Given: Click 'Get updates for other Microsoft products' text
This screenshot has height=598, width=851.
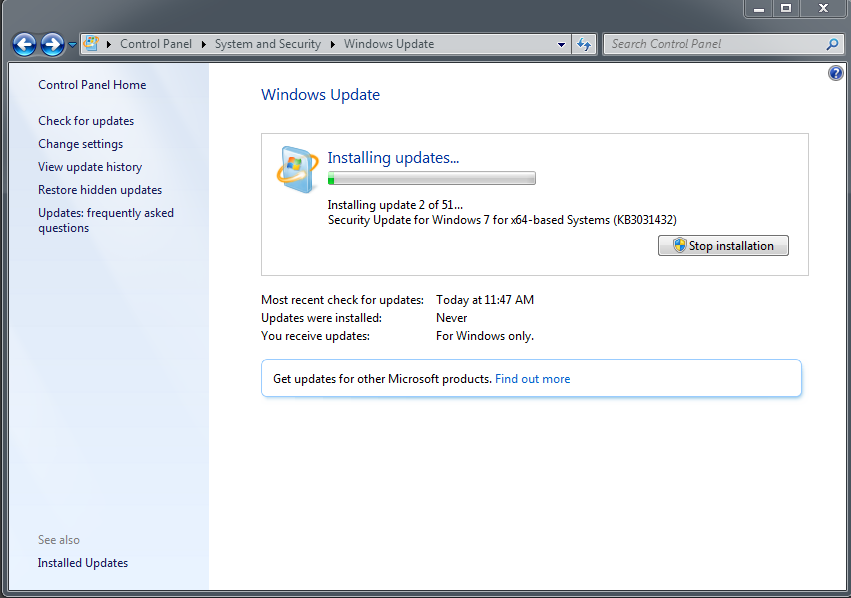Looking at the screenshot, I should point(382,379).
